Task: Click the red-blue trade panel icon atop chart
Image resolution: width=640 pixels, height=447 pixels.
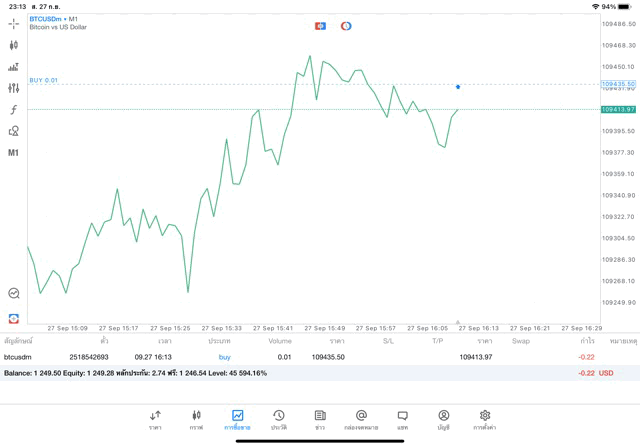Action: [320, 26]
